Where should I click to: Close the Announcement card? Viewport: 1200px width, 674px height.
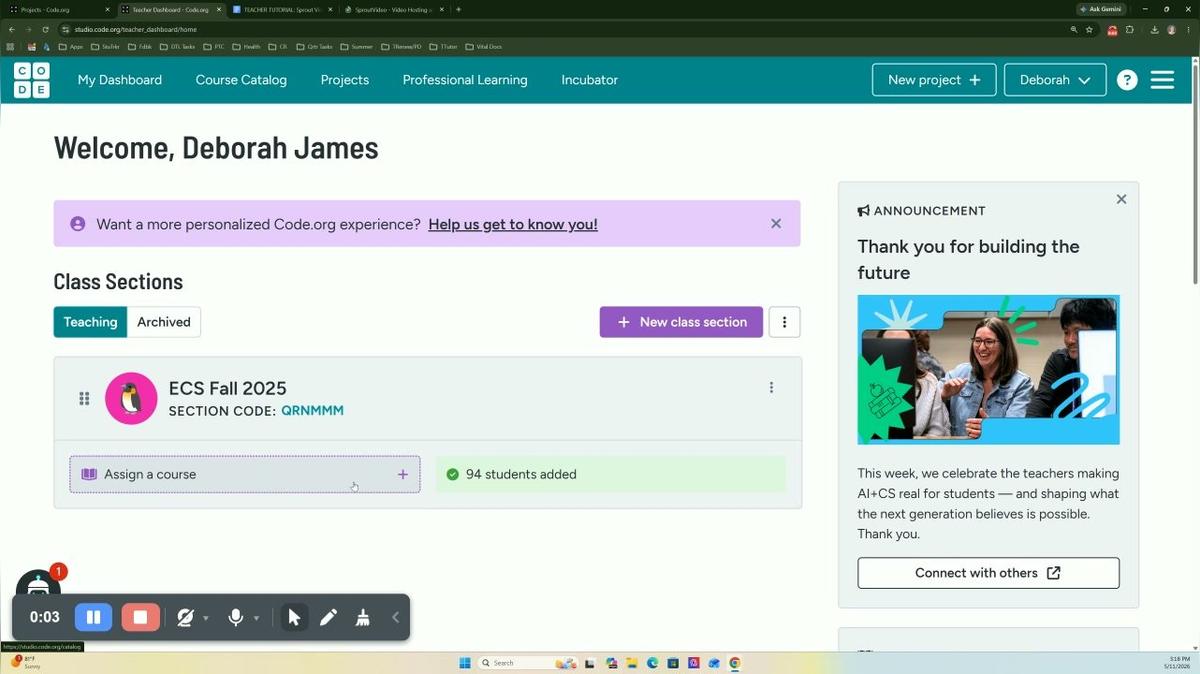[x=1121, y=199]
